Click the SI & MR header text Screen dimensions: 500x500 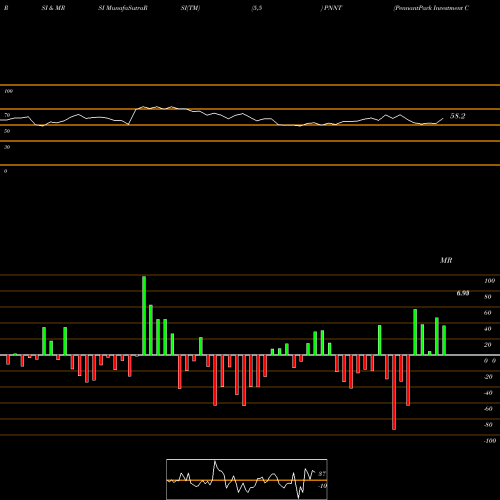click(x=53, y=8)
